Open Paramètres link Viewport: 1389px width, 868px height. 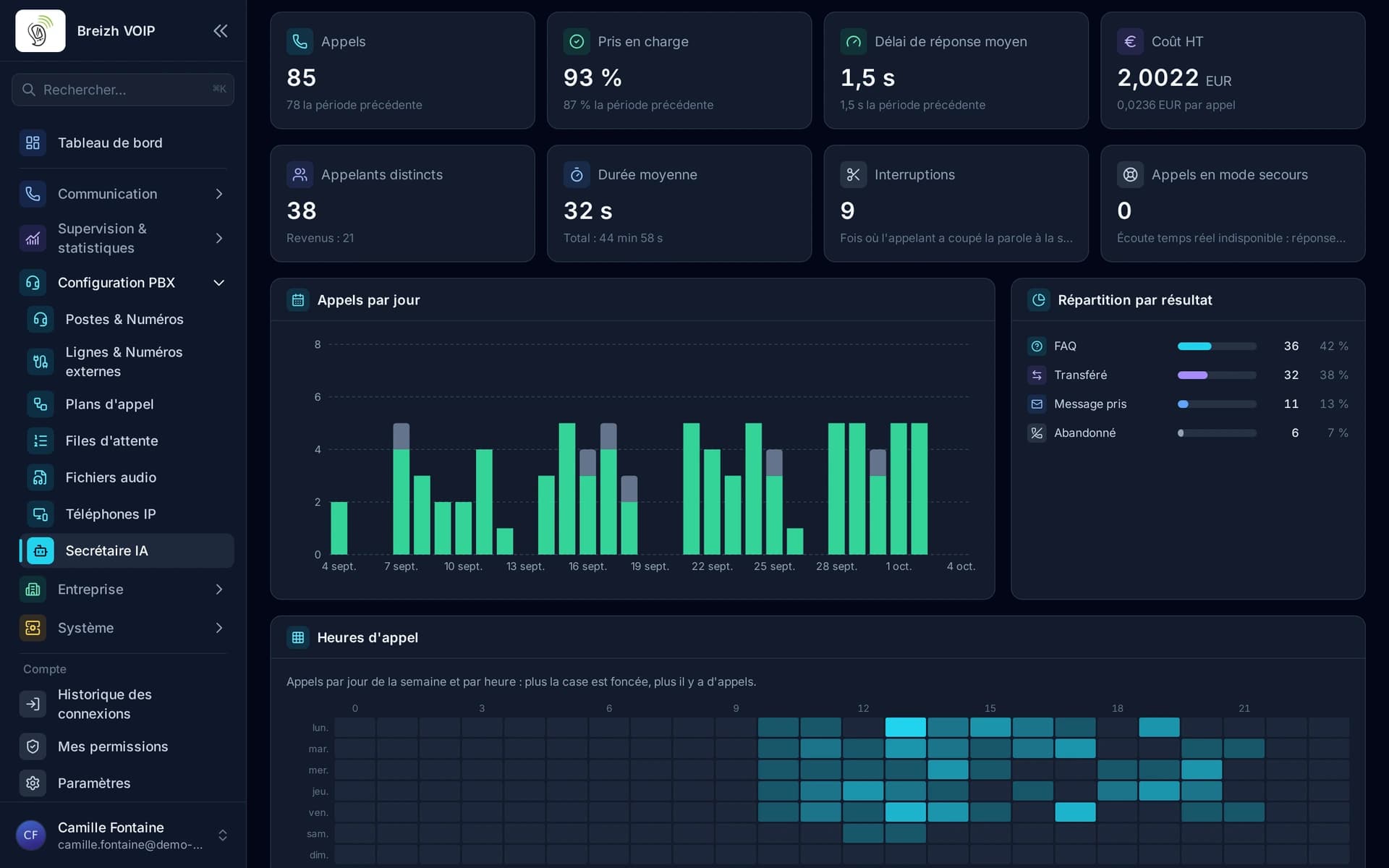pyautogui.click(x=123, y=783)
